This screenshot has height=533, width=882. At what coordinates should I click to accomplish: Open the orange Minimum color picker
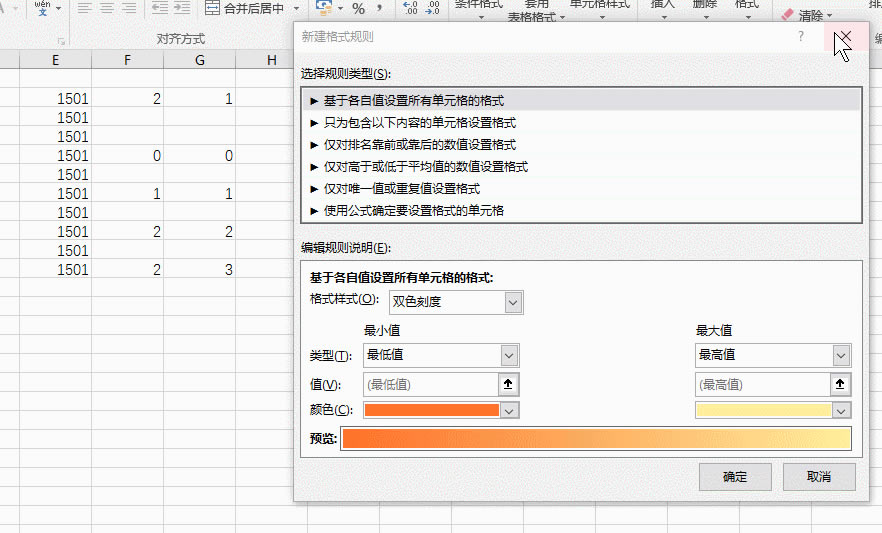(x=441, y=410)
